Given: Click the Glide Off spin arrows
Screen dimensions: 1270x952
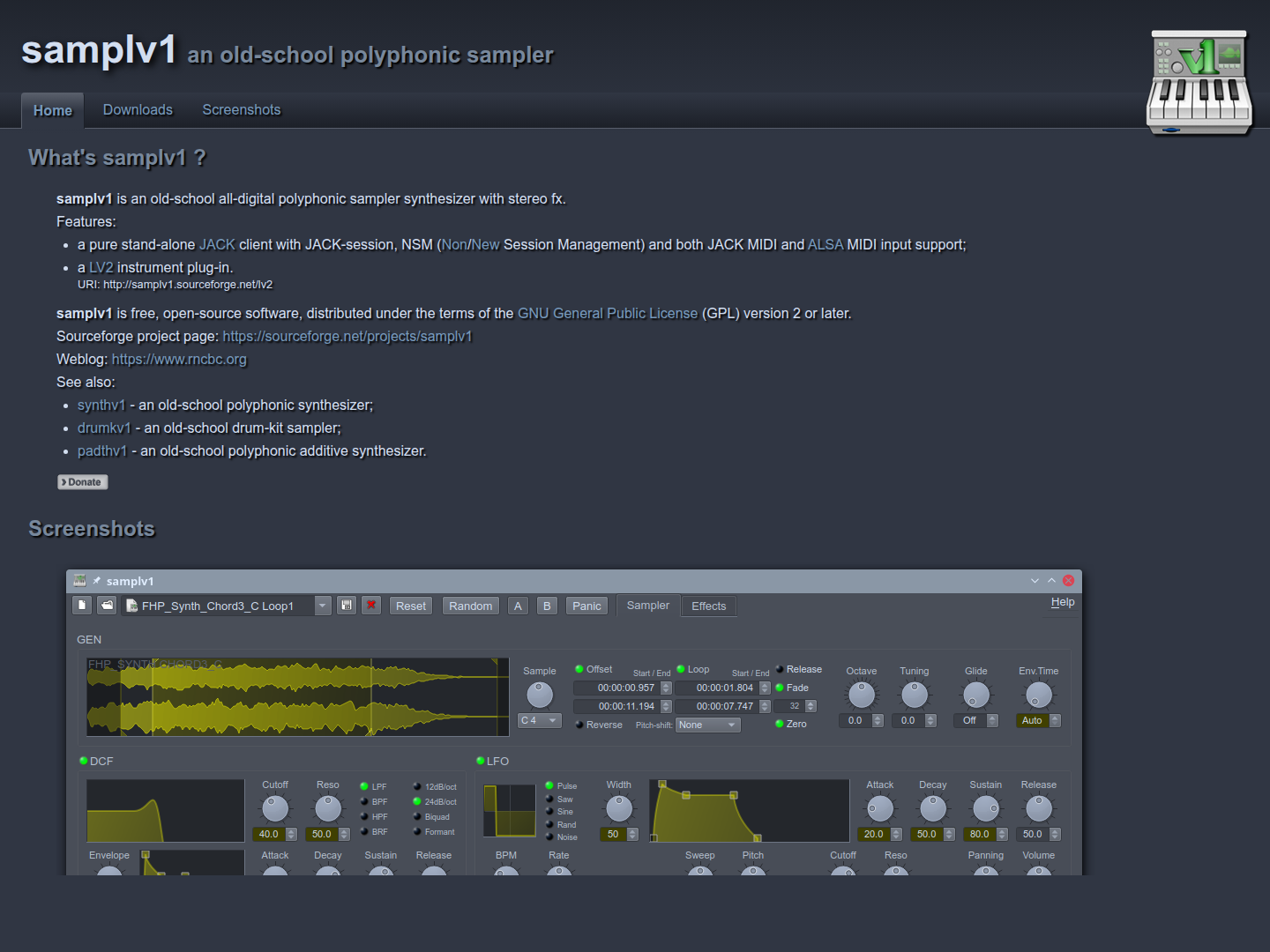Looking at the screenshot, I should (992, 720).
